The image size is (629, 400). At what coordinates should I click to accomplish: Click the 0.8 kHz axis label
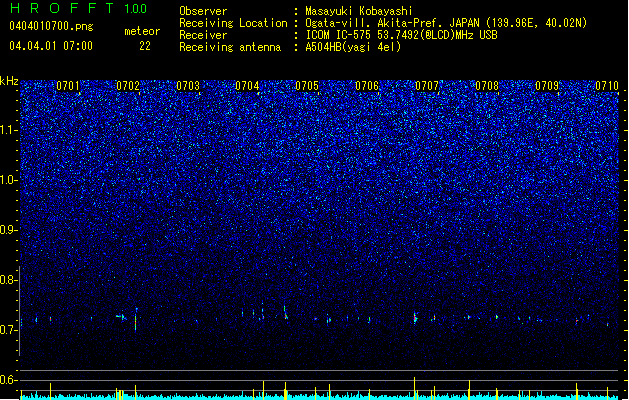point(8,280)
